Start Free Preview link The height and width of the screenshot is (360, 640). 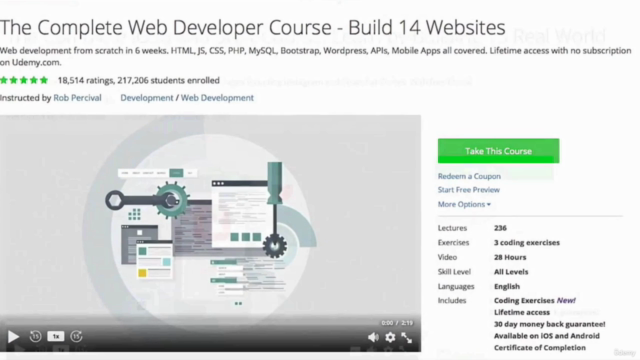[469, 190]
